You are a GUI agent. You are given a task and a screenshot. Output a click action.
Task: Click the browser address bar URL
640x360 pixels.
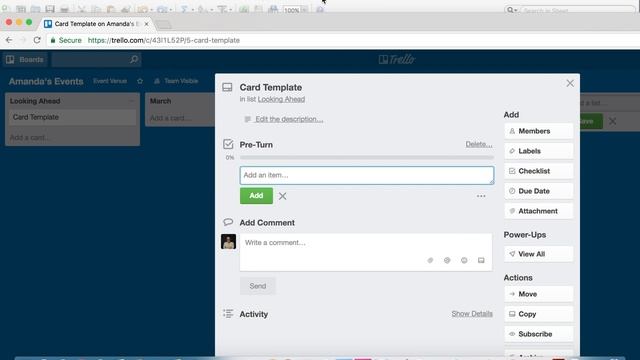164,40
